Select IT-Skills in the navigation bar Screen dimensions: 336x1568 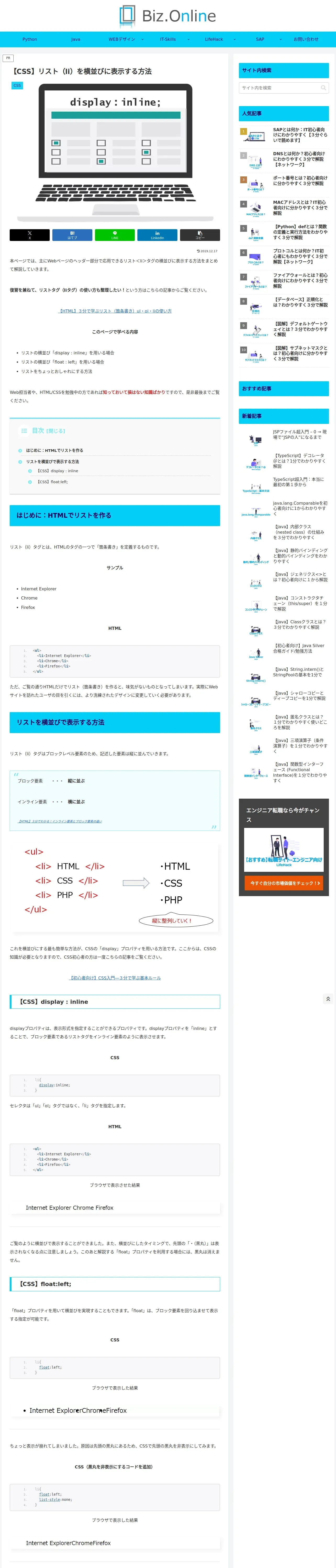click(168, 39)
